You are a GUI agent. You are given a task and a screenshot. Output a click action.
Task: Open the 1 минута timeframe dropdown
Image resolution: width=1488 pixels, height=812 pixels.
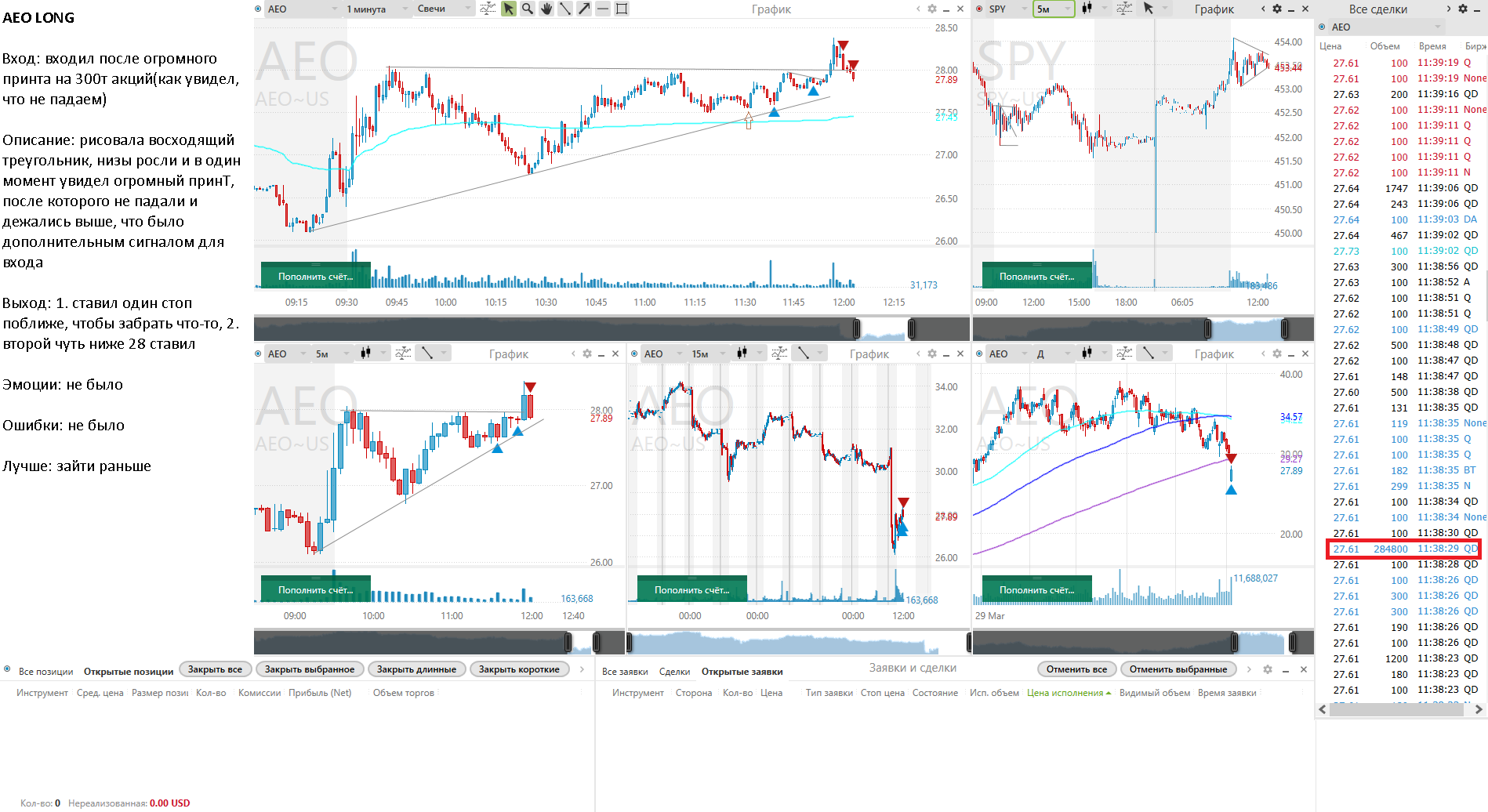376,9
